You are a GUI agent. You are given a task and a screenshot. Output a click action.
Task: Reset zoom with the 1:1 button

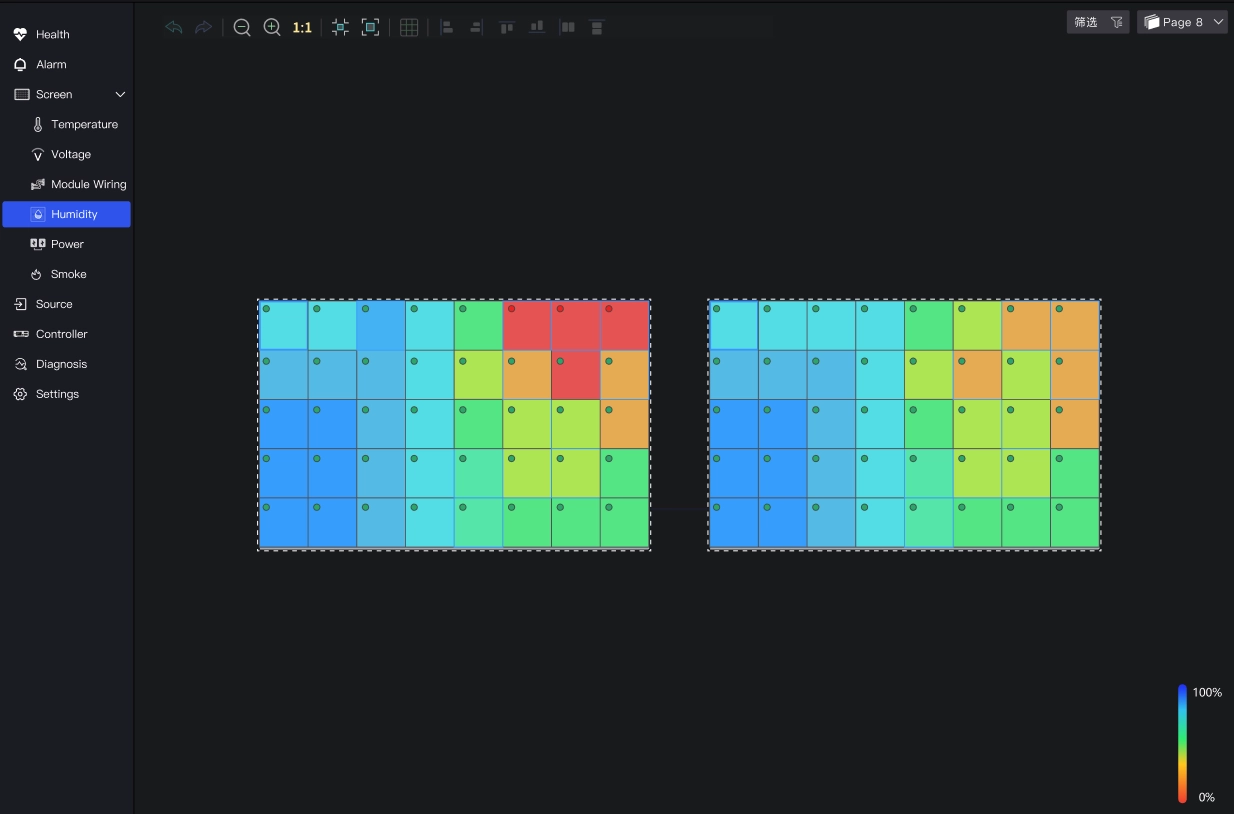click(x=302, y=28)
